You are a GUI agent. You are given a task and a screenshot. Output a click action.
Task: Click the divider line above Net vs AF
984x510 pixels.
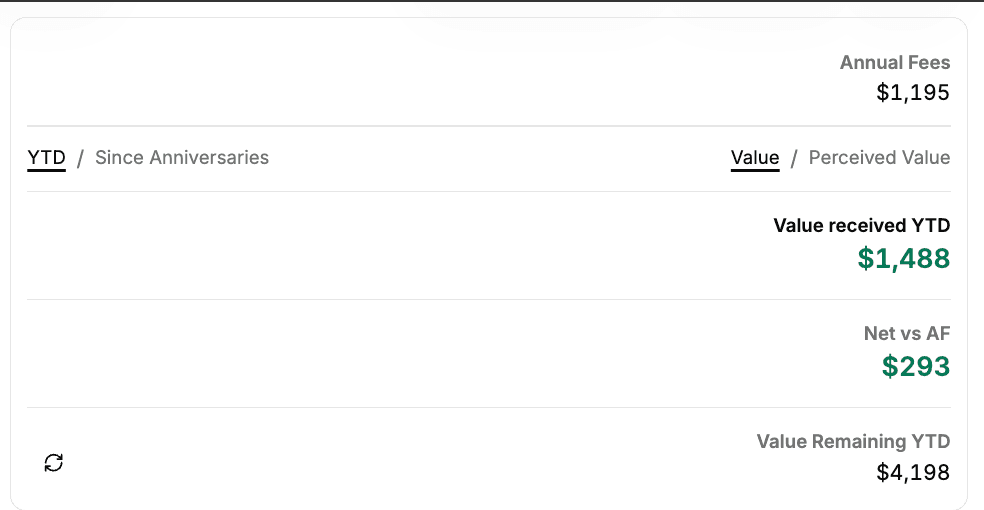tap(488, 299)
